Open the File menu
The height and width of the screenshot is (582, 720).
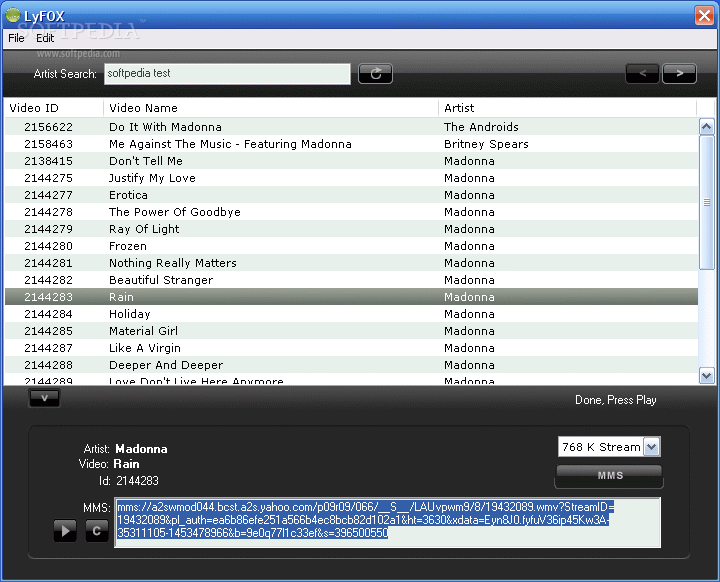16,38
